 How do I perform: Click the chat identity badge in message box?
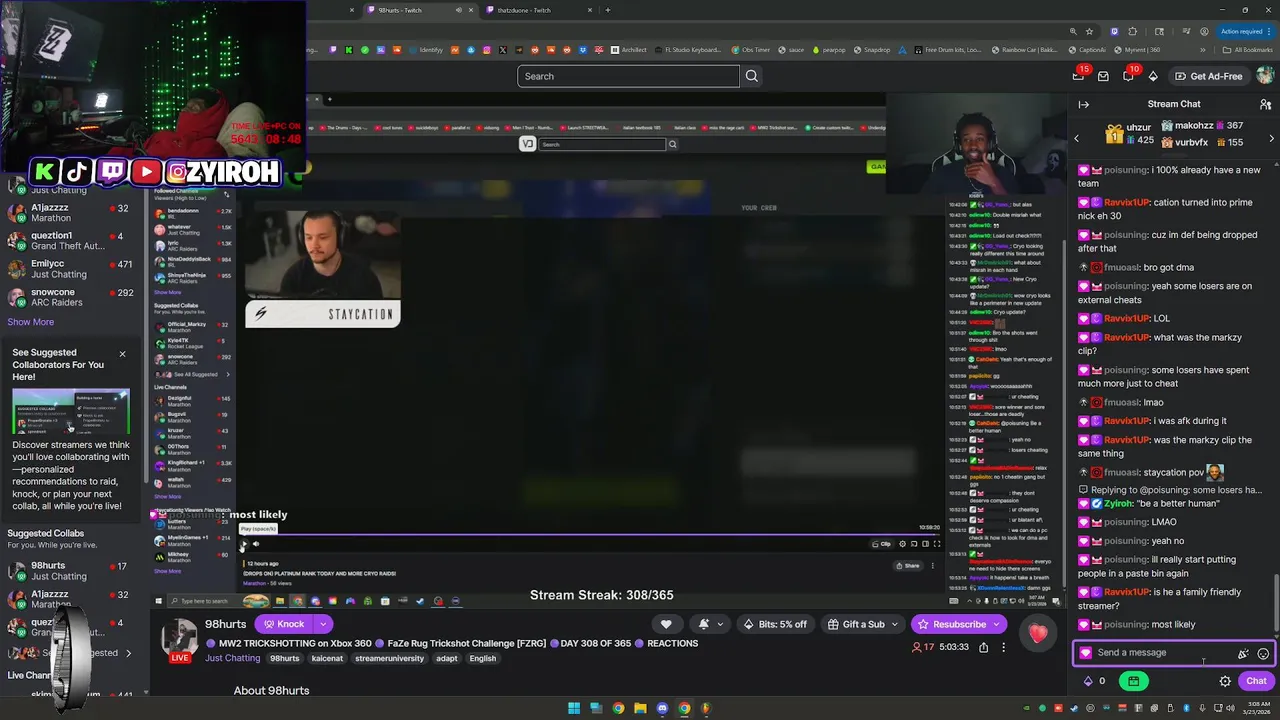(x=1086, y=653)
